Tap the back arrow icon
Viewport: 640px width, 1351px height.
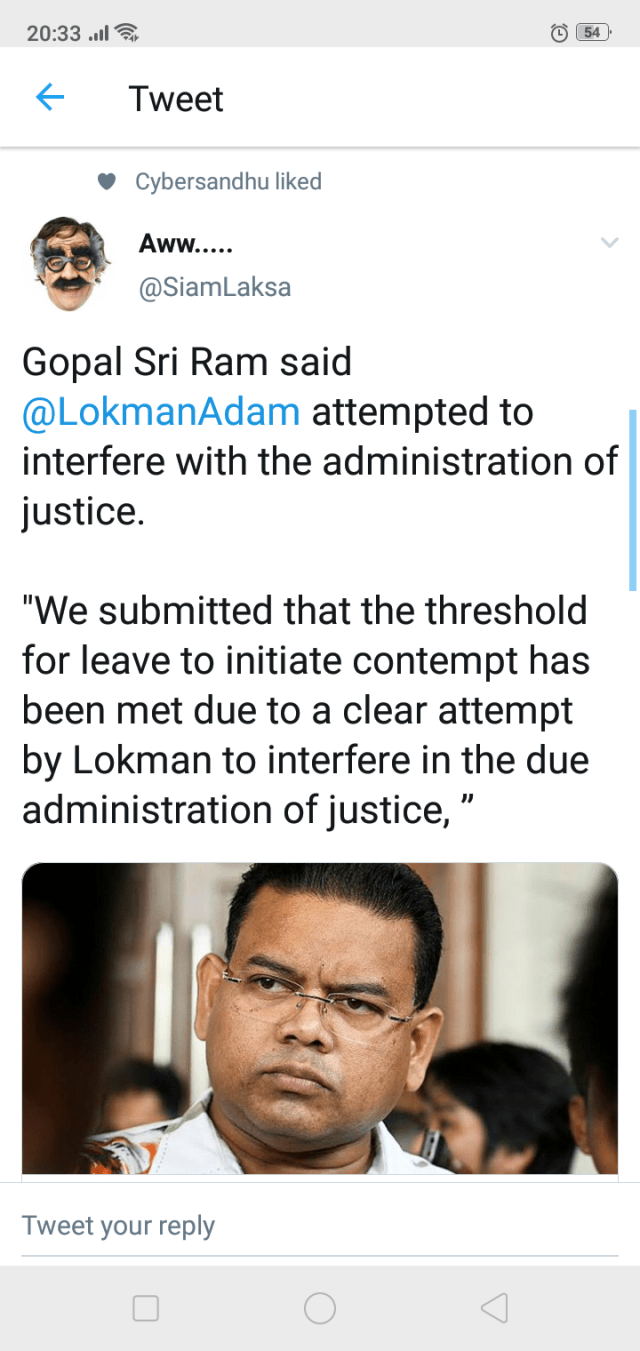50,98
